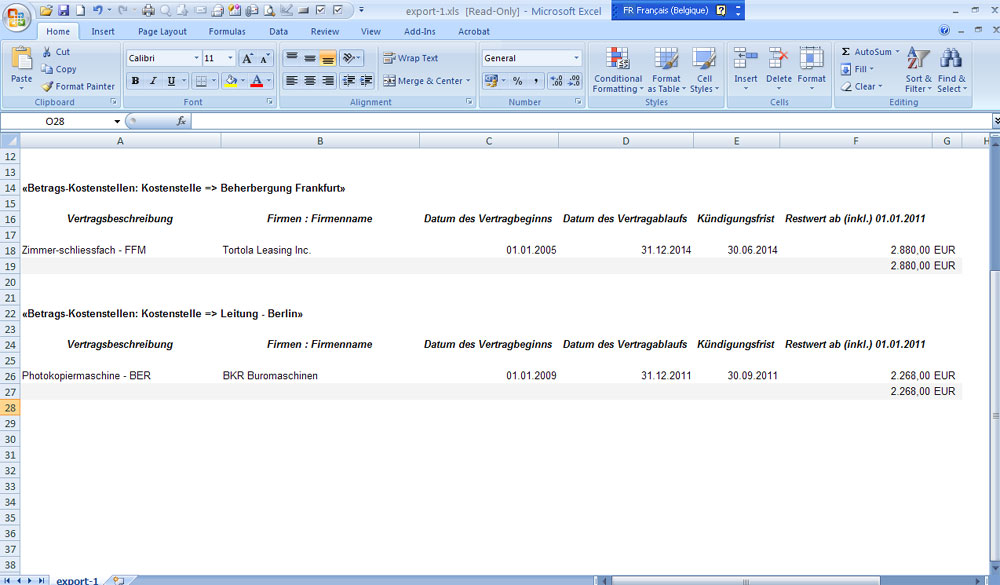The height and width of the screenshot is (585, 1000).
Task: Switch to the Page Layout ribbon tab
Action: click(162, 31)
